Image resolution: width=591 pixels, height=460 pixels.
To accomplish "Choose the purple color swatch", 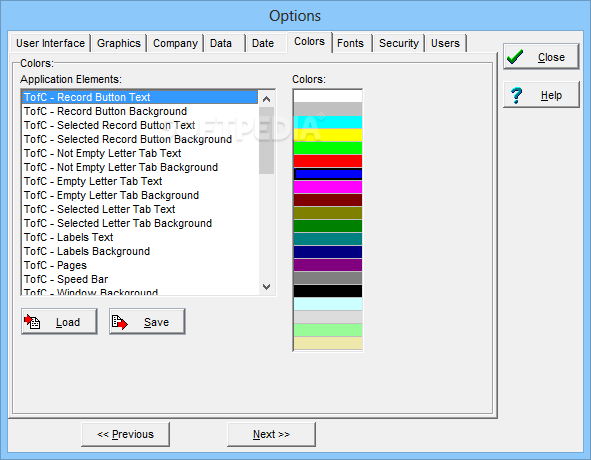I will click(x=328, y=265).
